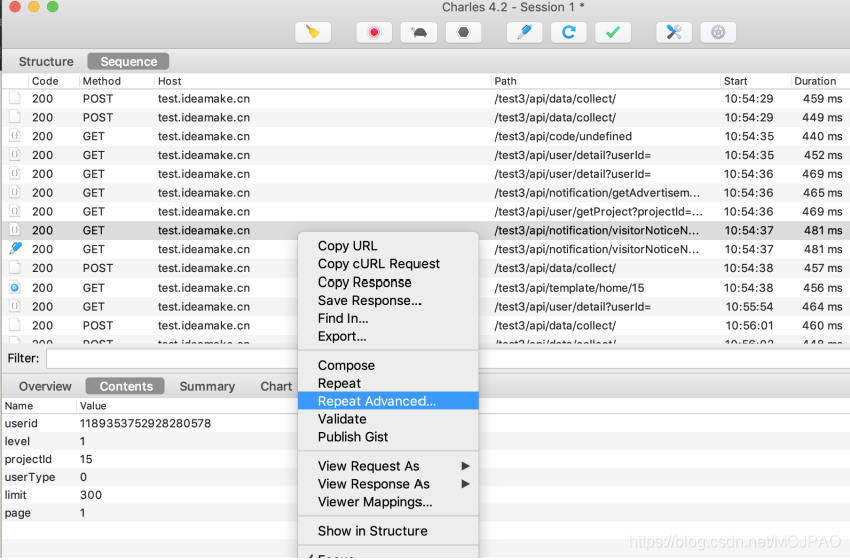Open the Chart tab
Image resolution: width=850 pixels, height=560 pixels.
pyautogui.click(x=276, y=387)
